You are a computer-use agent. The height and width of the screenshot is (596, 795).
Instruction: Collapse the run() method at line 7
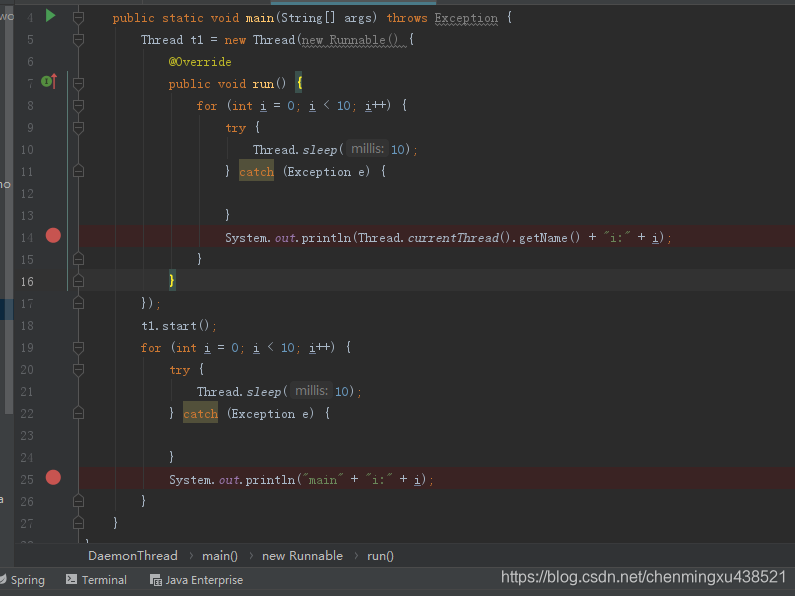[x=78, y=83]
